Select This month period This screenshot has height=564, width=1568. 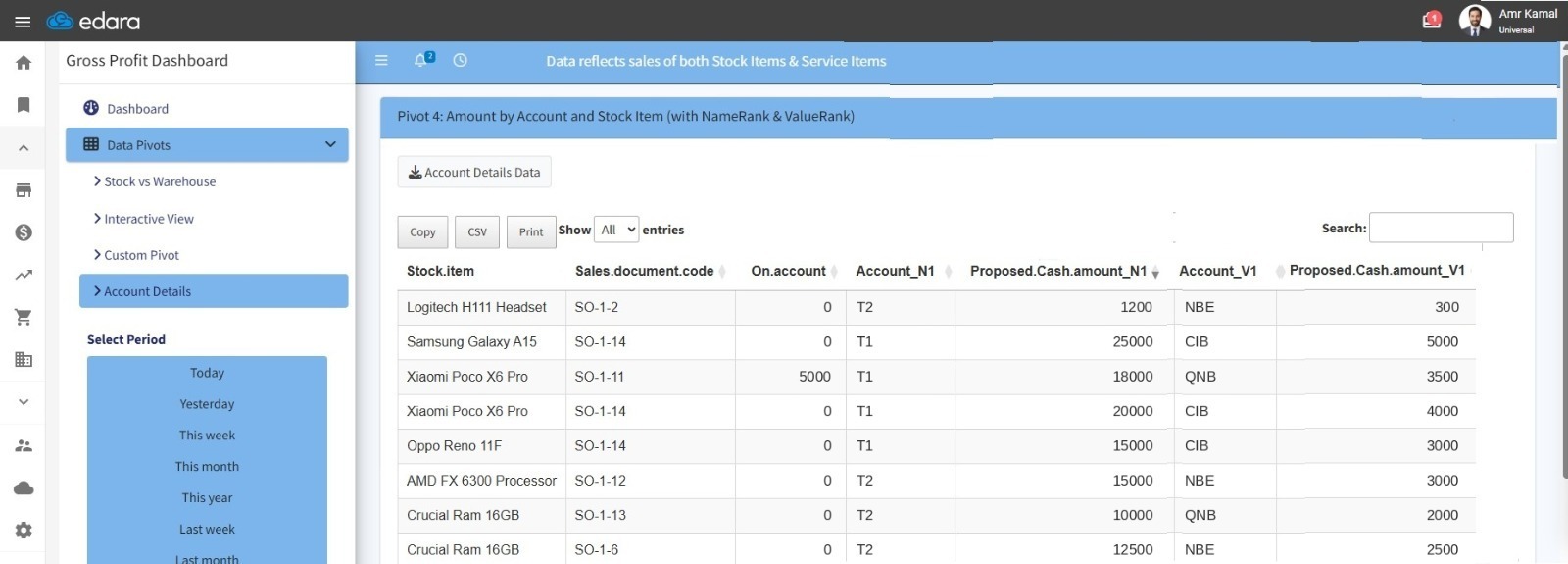pyautogui.click(x=207, y=467)
